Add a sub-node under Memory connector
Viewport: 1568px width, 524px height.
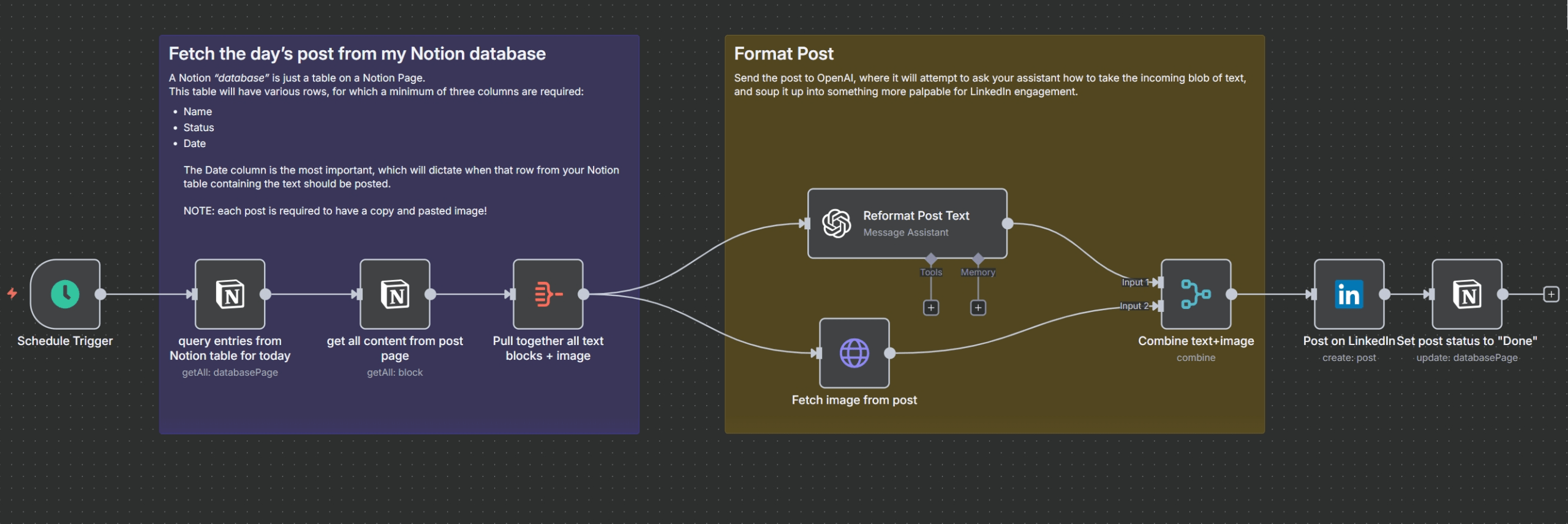coord(978,308)
